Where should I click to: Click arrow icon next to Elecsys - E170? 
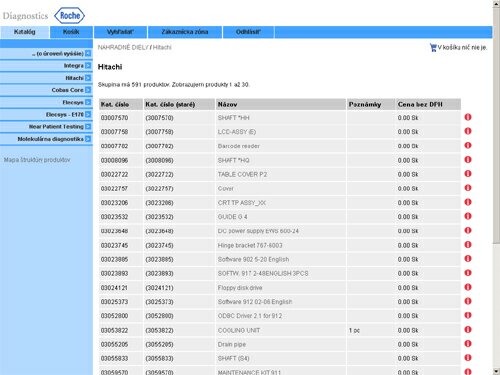pos(88,114)
